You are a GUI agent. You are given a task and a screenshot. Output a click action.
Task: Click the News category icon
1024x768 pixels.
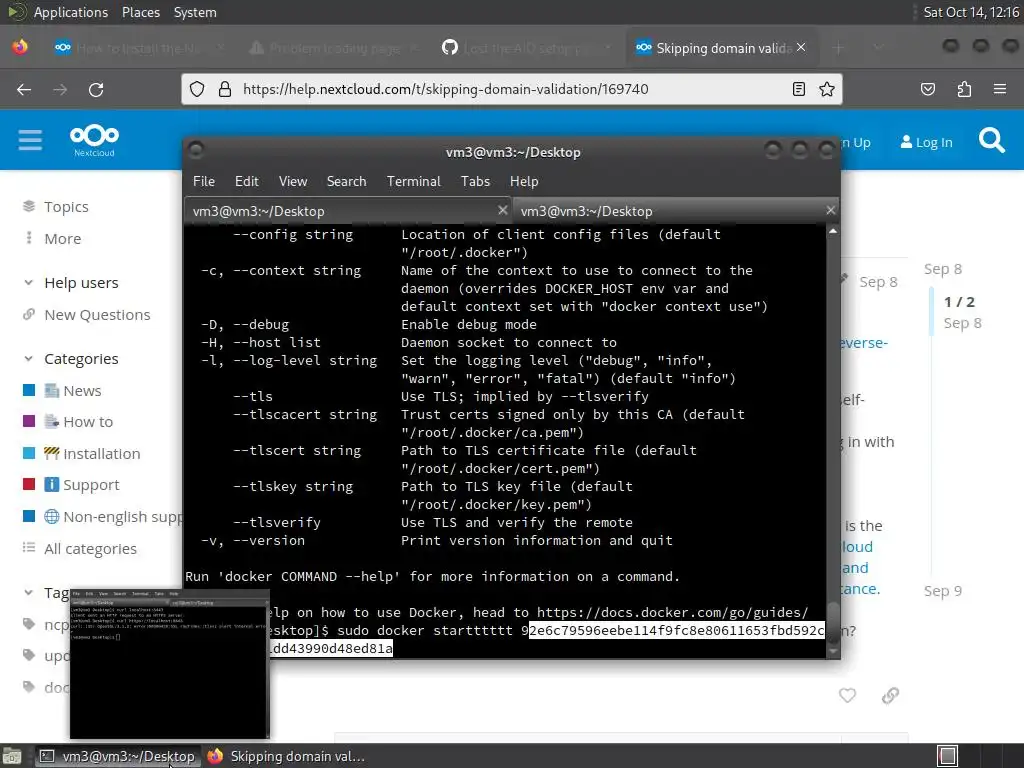52,391
